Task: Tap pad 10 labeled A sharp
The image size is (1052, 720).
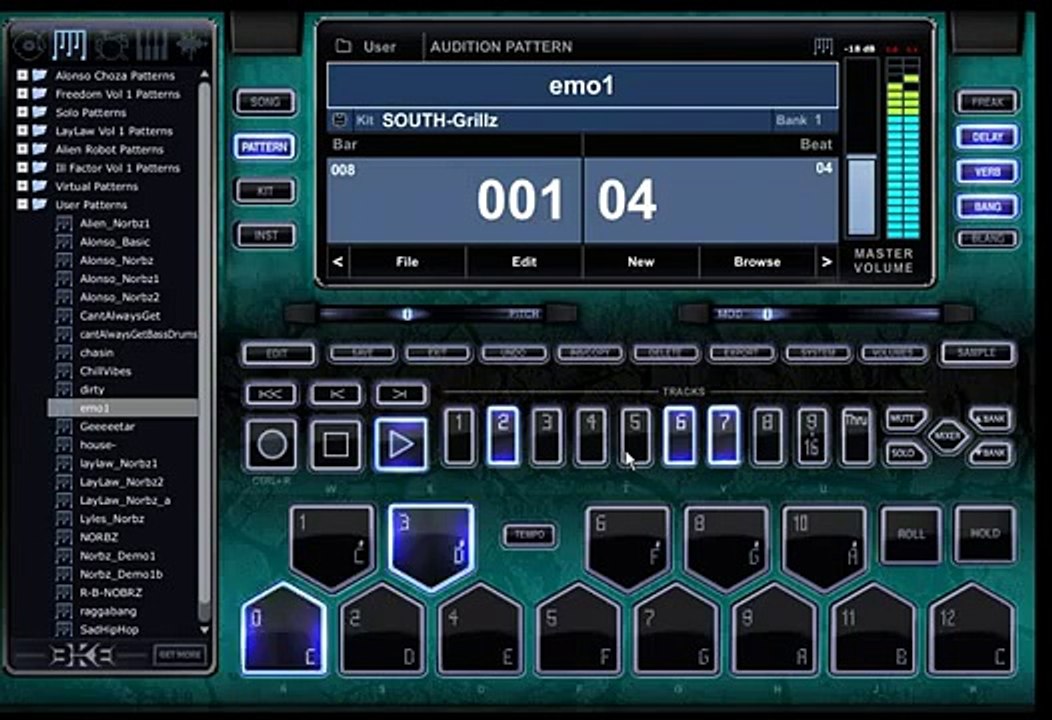Action: point(824,546)
